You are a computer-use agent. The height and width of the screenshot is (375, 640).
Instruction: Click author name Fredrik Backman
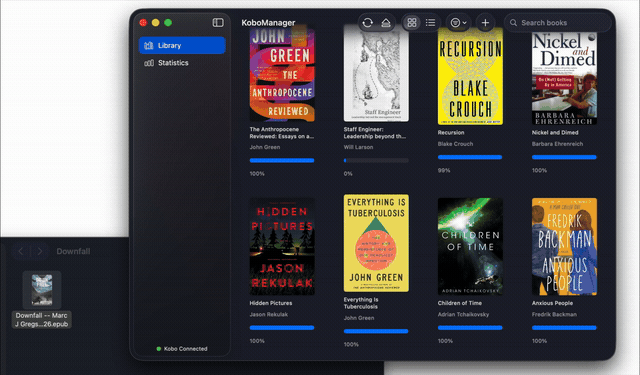click(554, 315)
